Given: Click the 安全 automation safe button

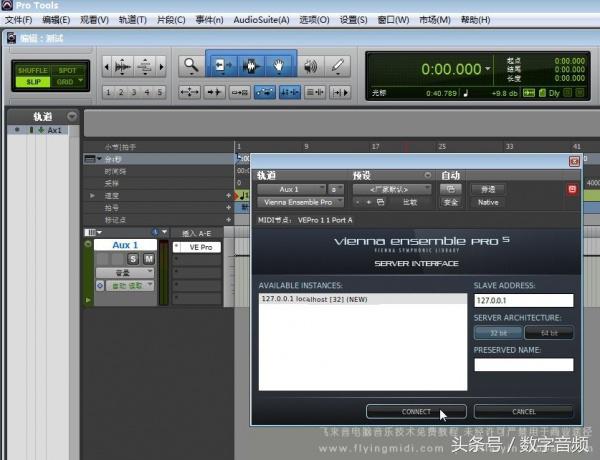Looking at the screenshot, I should pyautogui.click(x=450, y=202).
